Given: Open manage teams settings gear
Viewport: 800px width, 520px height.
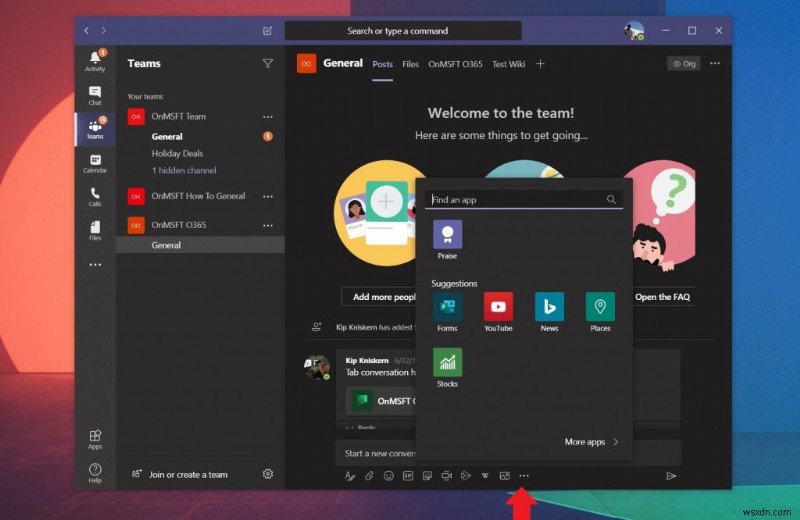Looking at the screenshot, I should [267, 474].
